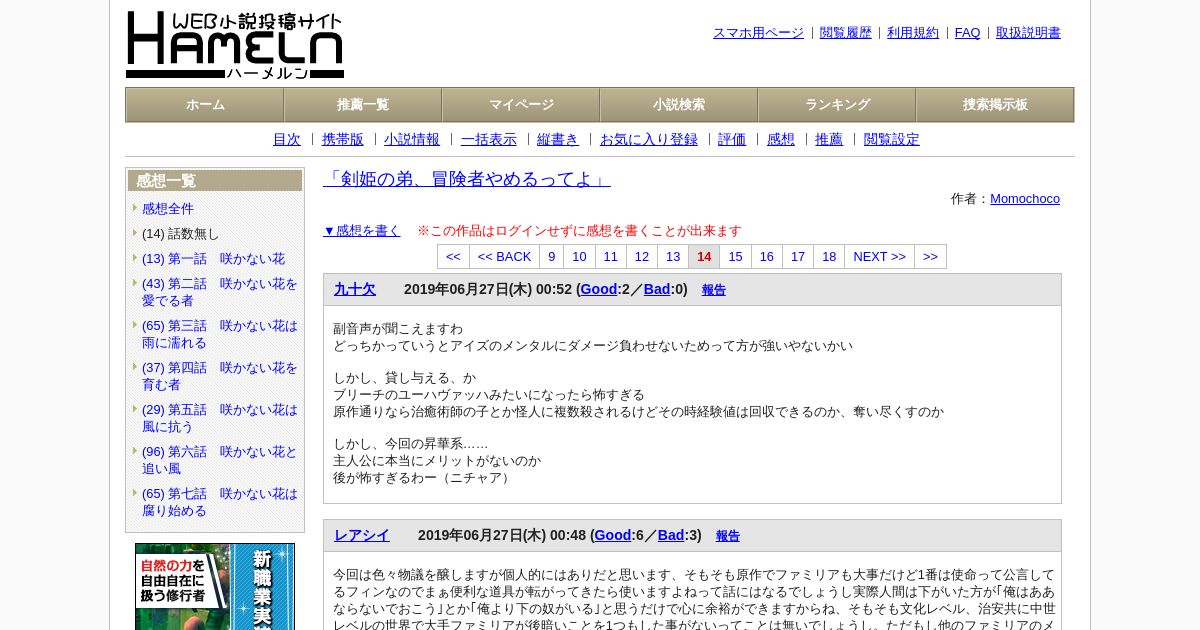Open 閲覧履歴 in top links
The height and width of the screenshot is (630, 1200).
tap(846, 32)
